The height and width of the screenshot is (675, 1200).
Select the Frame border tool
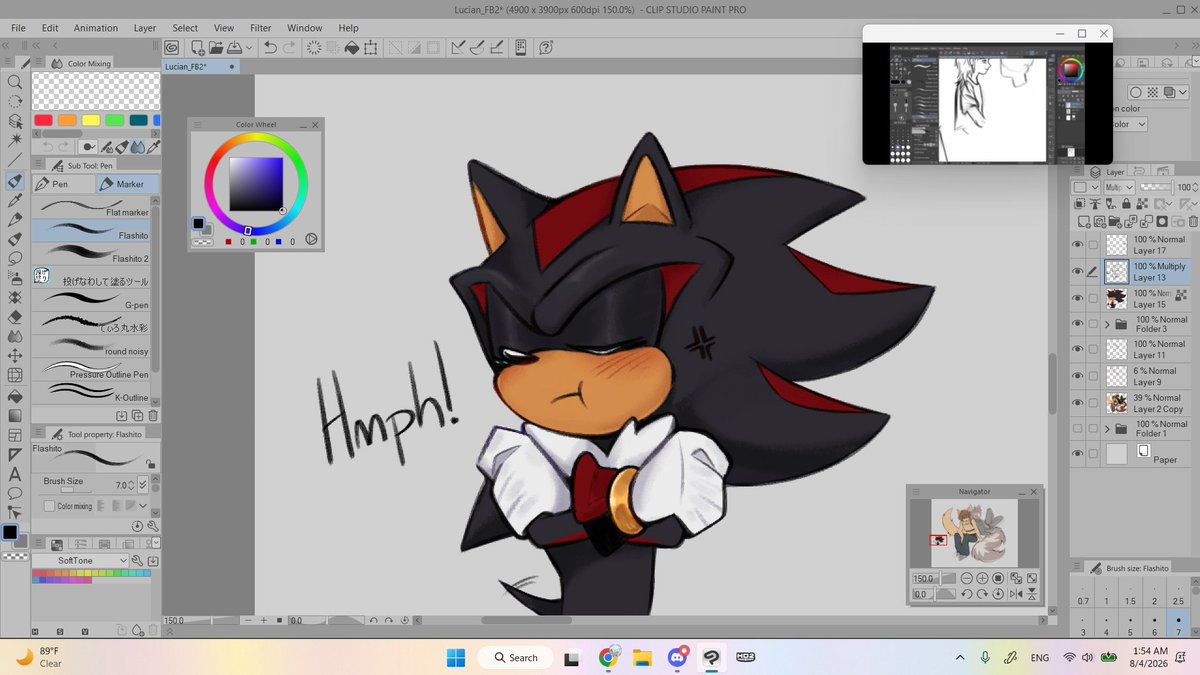(x=15, y=437)
